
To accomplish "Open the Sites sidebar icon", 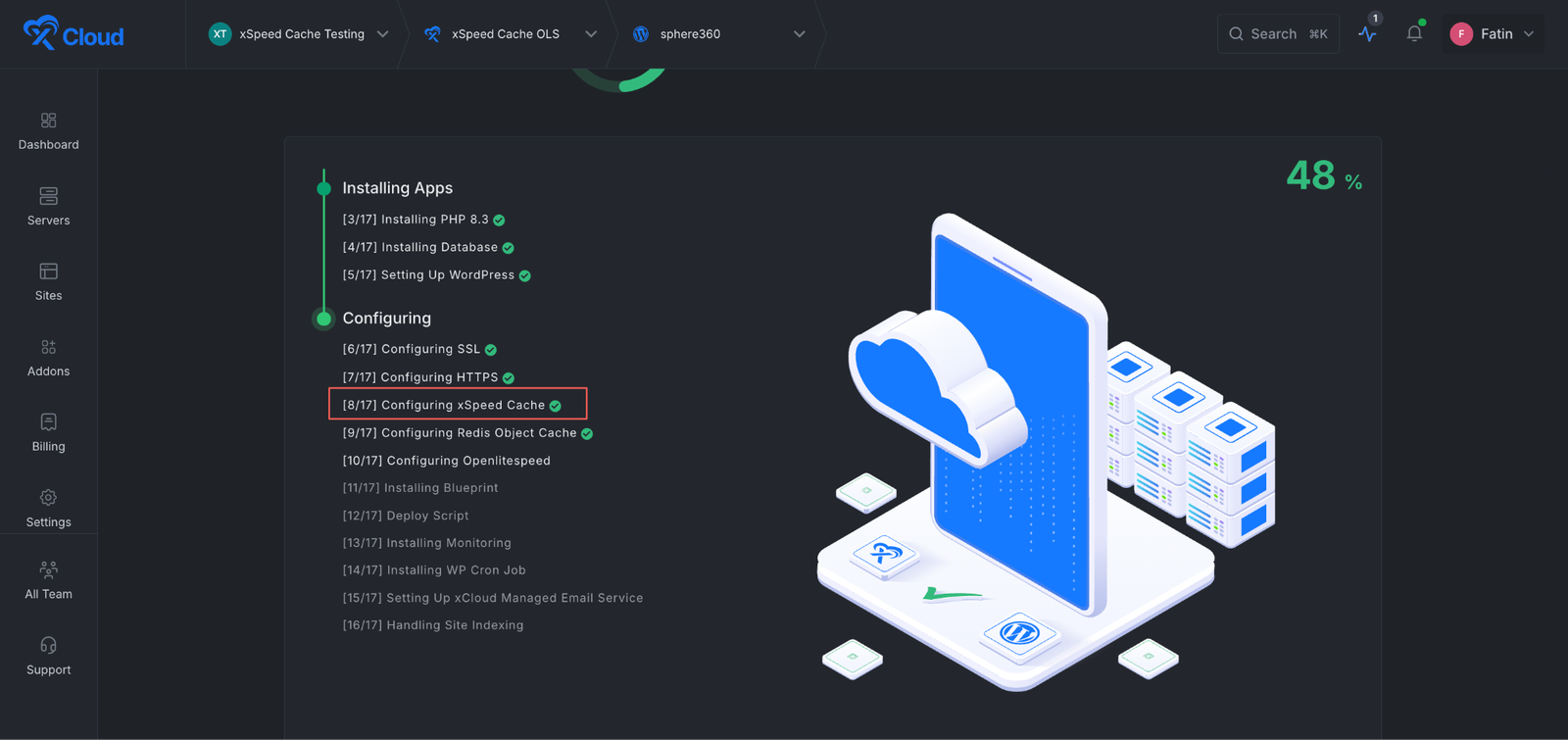I will (x=48, y=271).
